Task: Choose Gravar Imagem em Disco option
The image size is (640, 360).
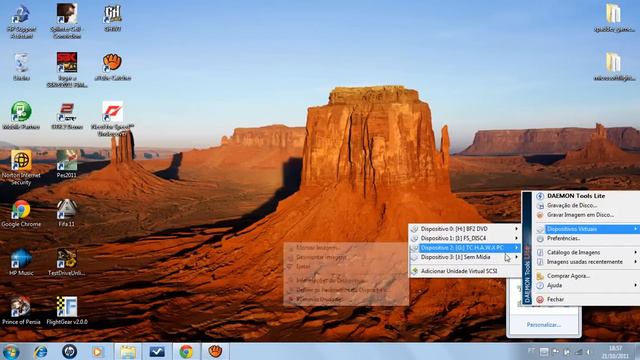Action: click(580, 215)
